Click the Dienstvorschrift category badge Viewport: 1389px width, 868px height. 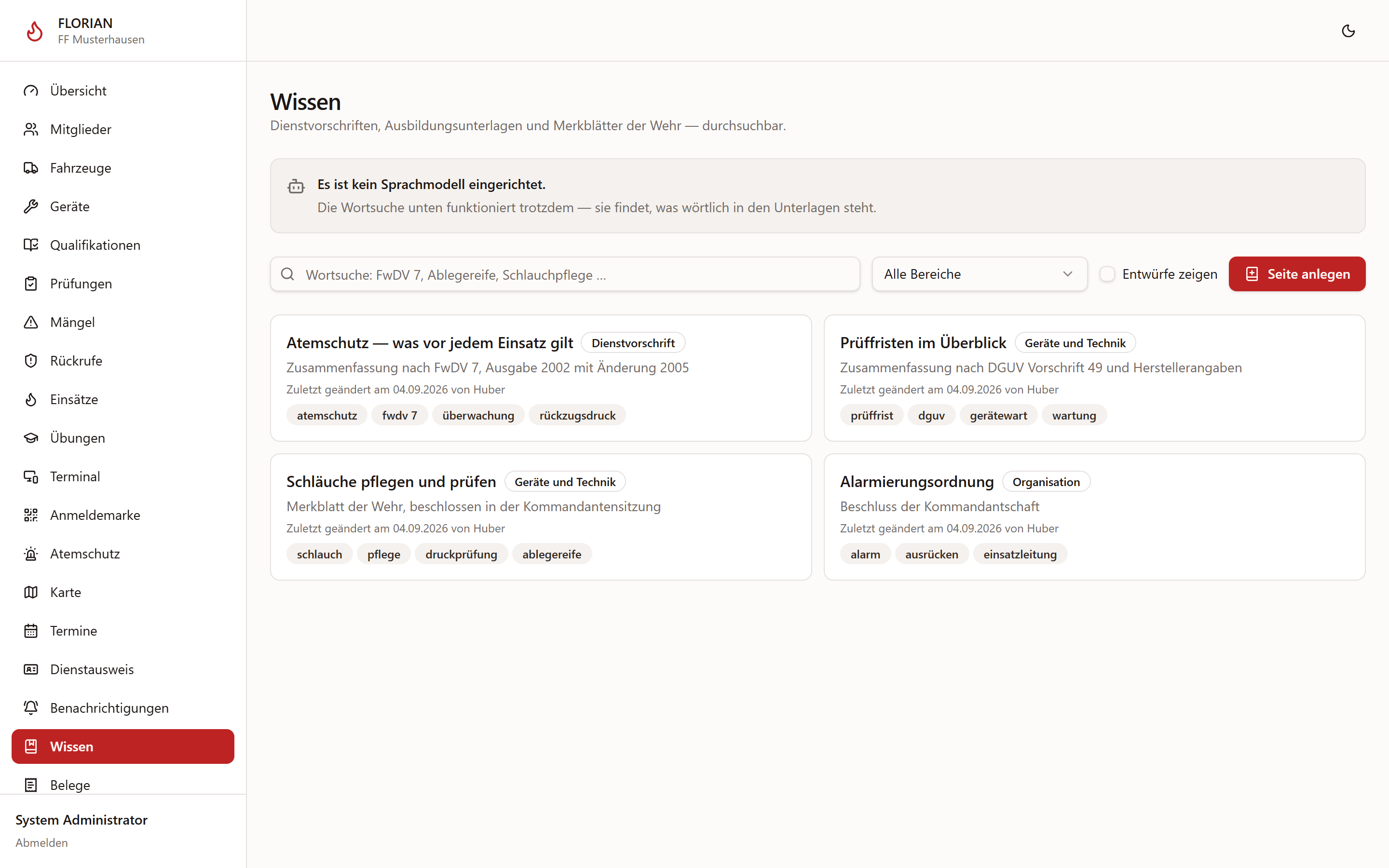tap(633, 343)
